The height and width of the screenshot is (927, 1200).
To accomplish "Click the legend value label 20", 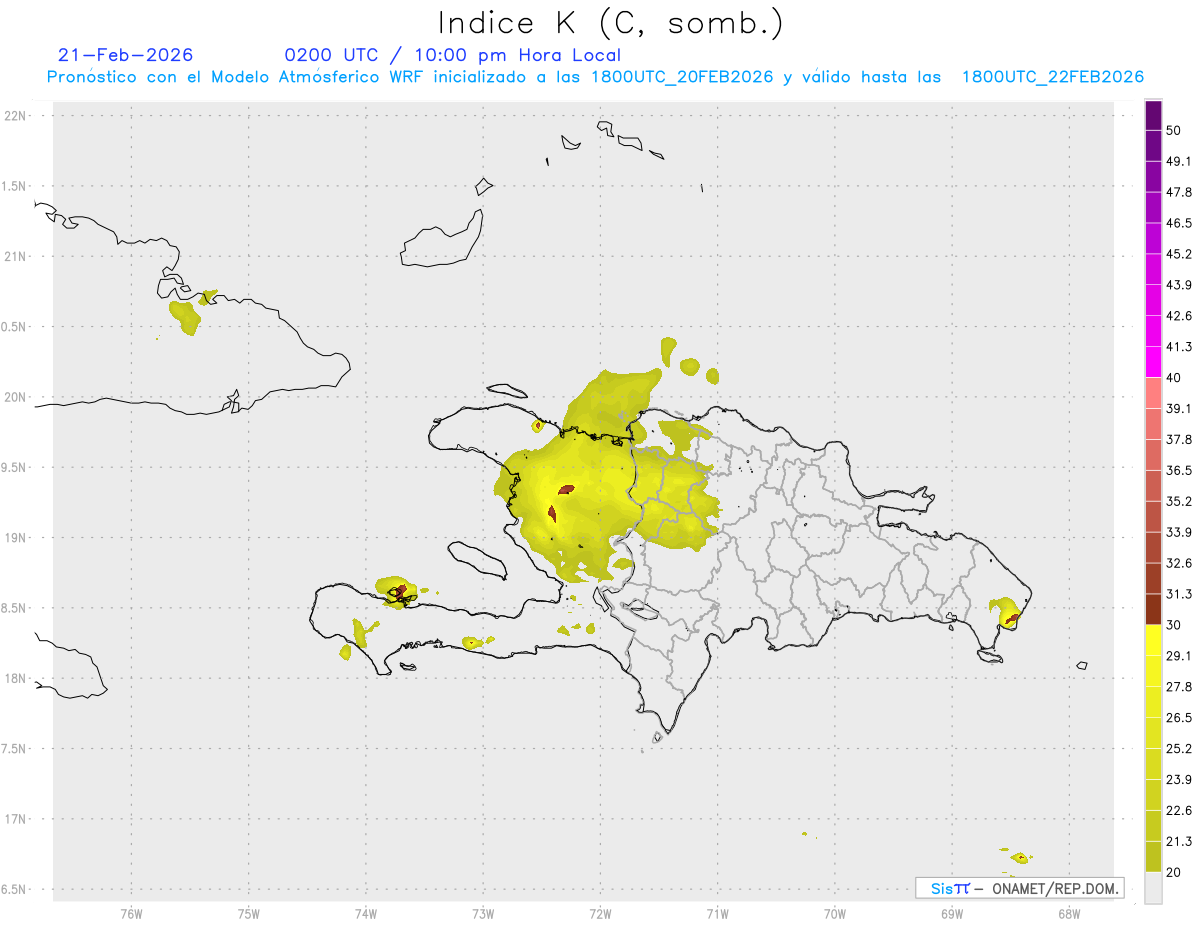I will point(1173,872).
